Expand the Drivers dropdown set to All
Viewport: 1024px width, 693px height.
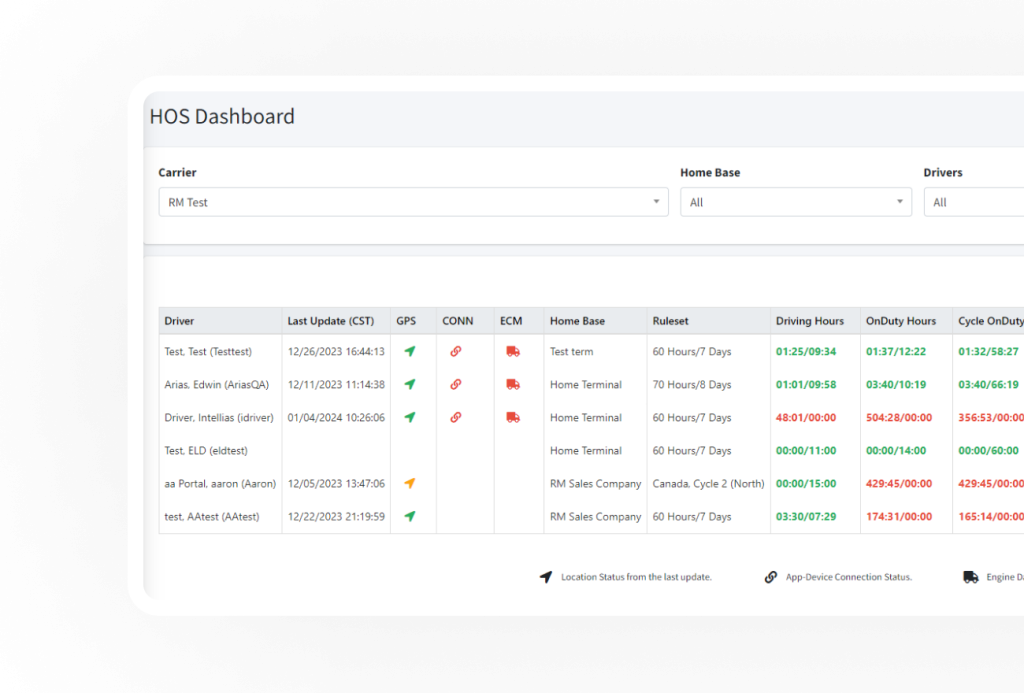pos(990,201)
